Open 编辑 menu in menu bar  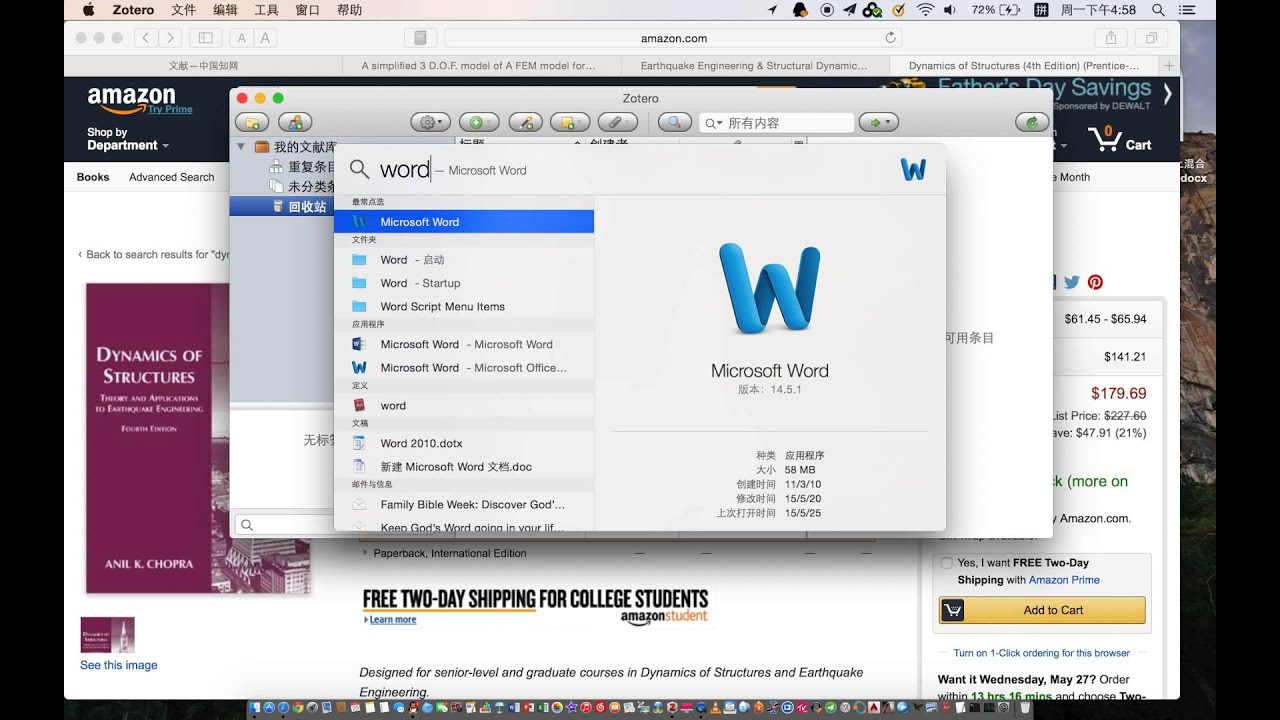[226, 10]
